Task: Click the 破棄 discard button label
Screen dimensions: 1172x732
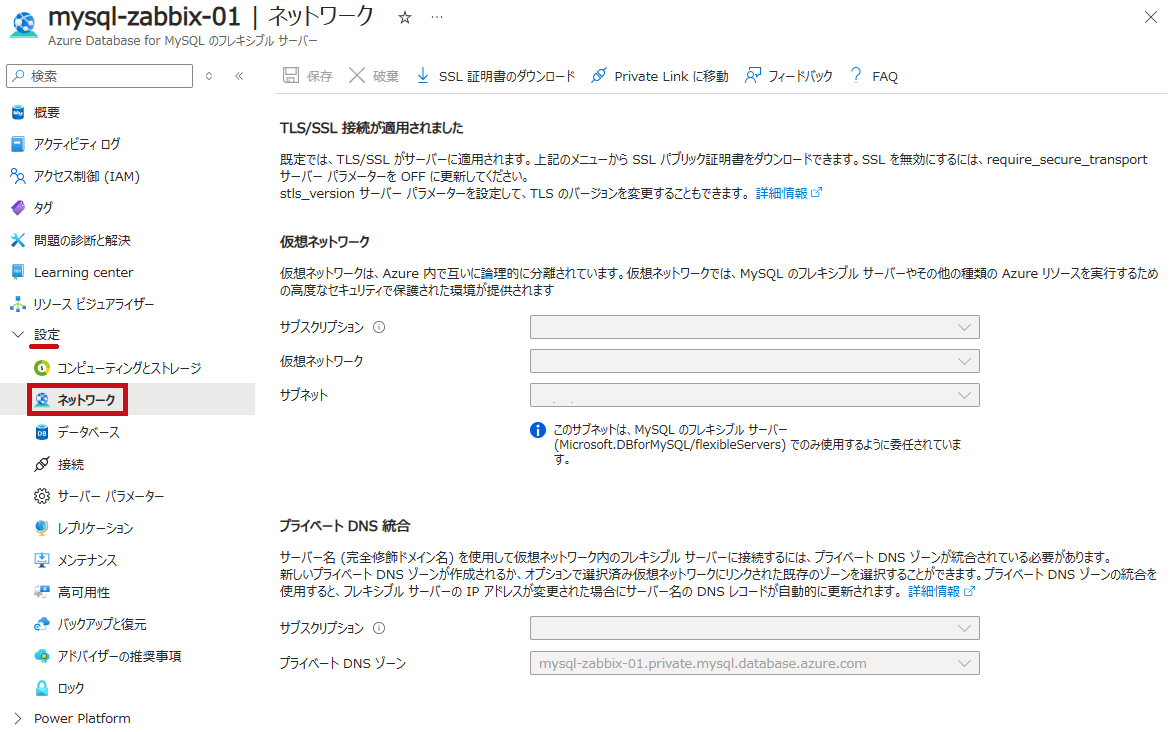Action: tap(386, 76)
